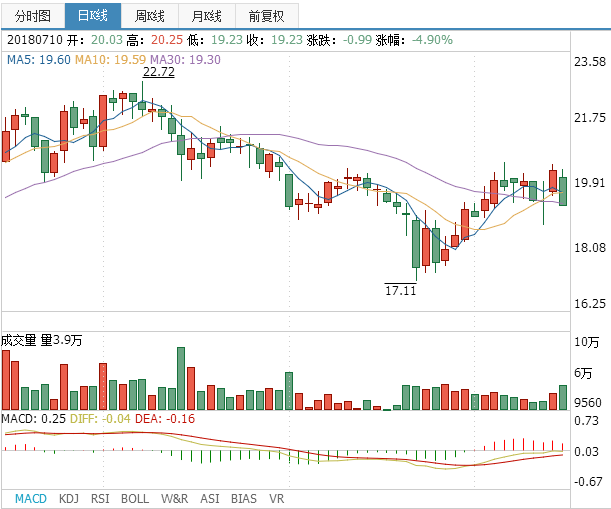Open the 周K线 tab
Screen dimensions: 611x509
150,16
